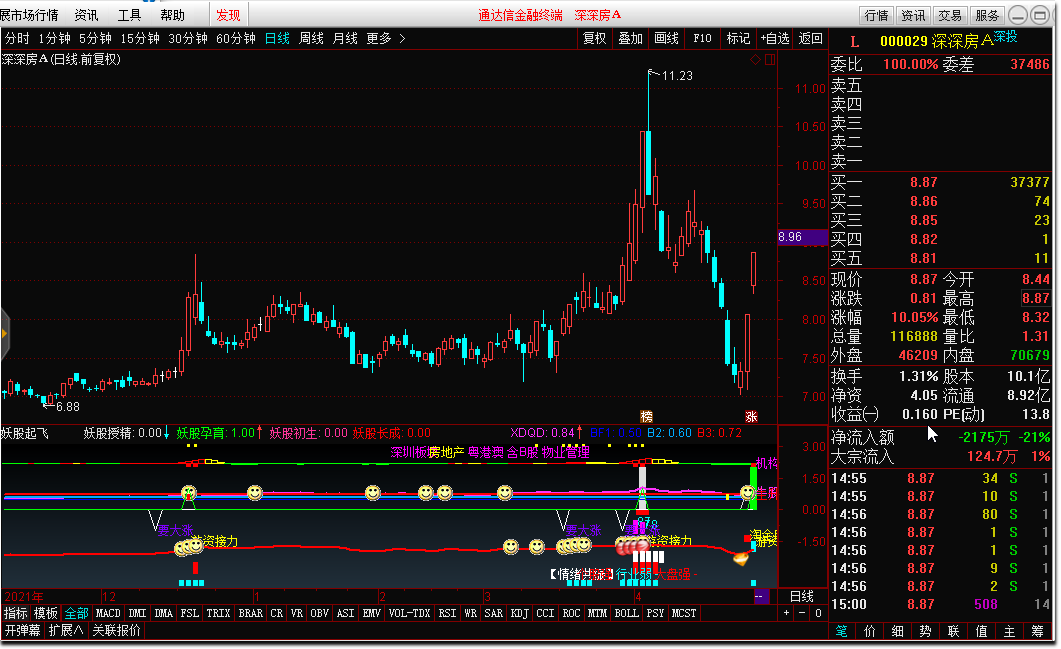Click the 11.23 high price label
Screen dimensions: 1061x649
[677, 76]
